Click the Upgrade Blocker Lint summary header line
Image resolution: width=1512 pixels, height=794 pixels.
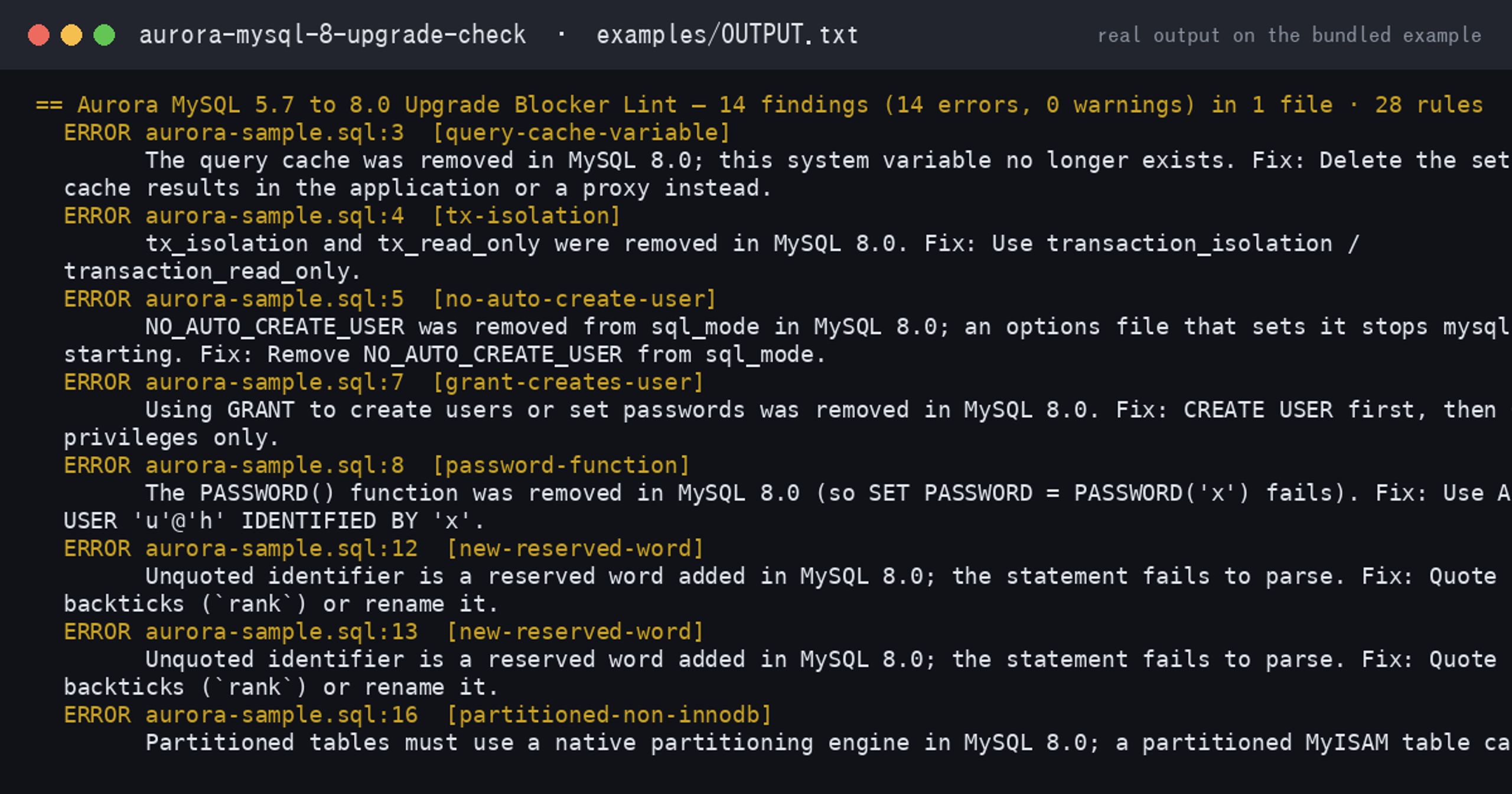coord(759,105)
